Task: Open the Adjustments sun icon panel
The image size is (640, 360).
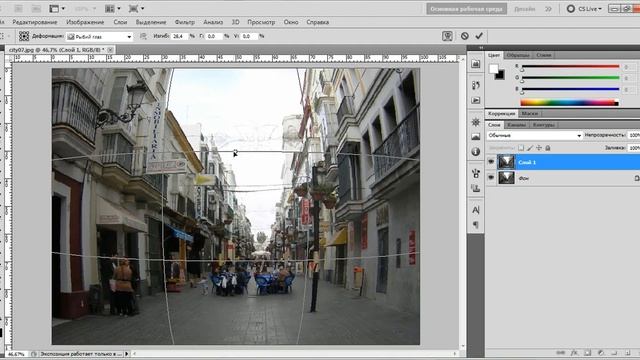Action: (x=476, y=122)
